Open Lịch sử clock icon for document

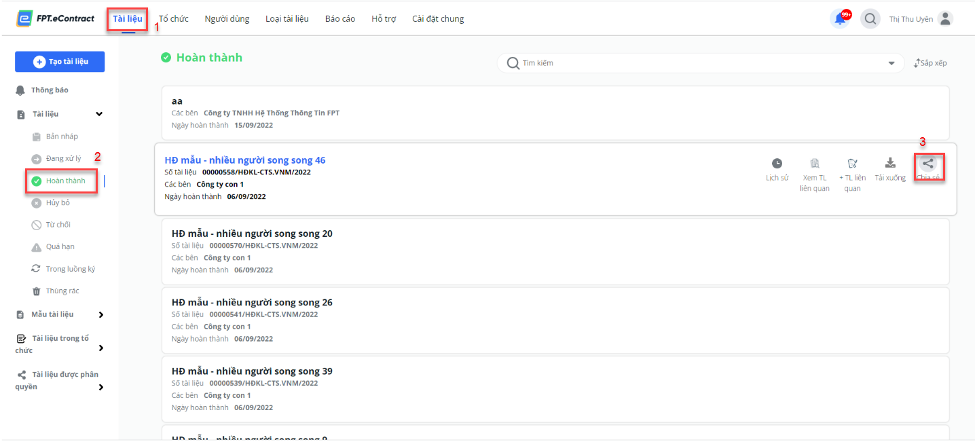pos(777,163)
